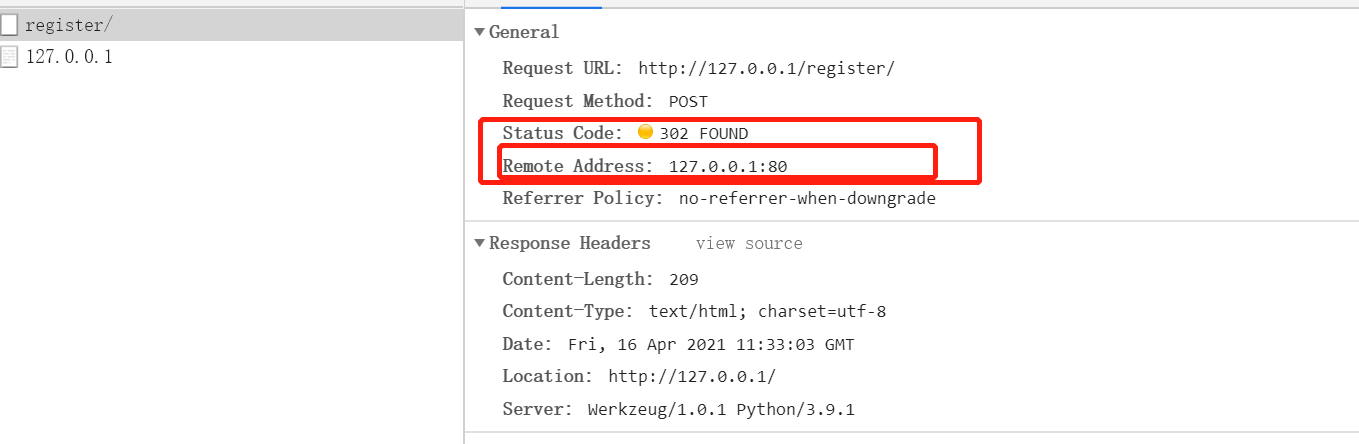The width and height of the screenshot is (1359, 444).
Task: Select the 127.0.0.1 request row
Action: 232,57
